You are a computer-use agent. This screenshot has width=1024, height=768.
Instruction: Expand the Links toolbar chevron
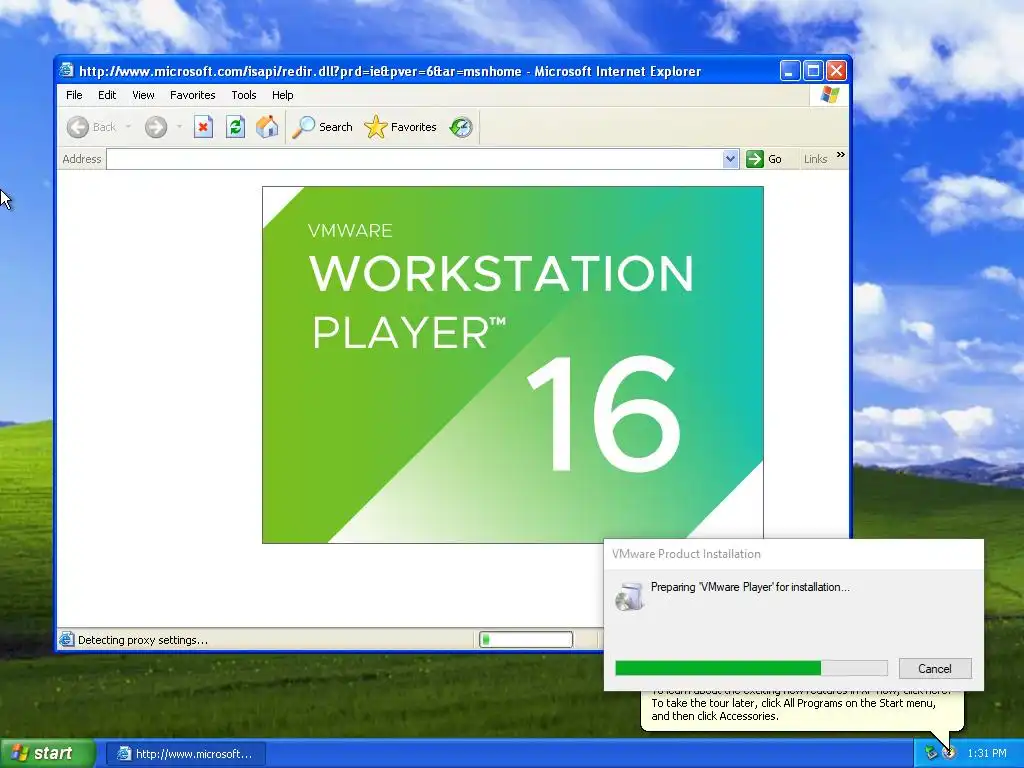click(840, 155)
